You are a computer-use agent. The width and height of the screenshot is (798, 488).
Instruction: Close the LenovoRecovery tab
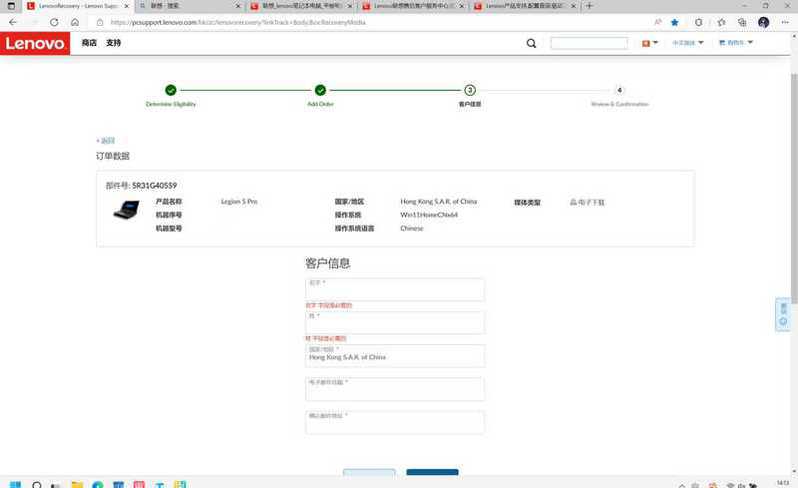point(126,6)
